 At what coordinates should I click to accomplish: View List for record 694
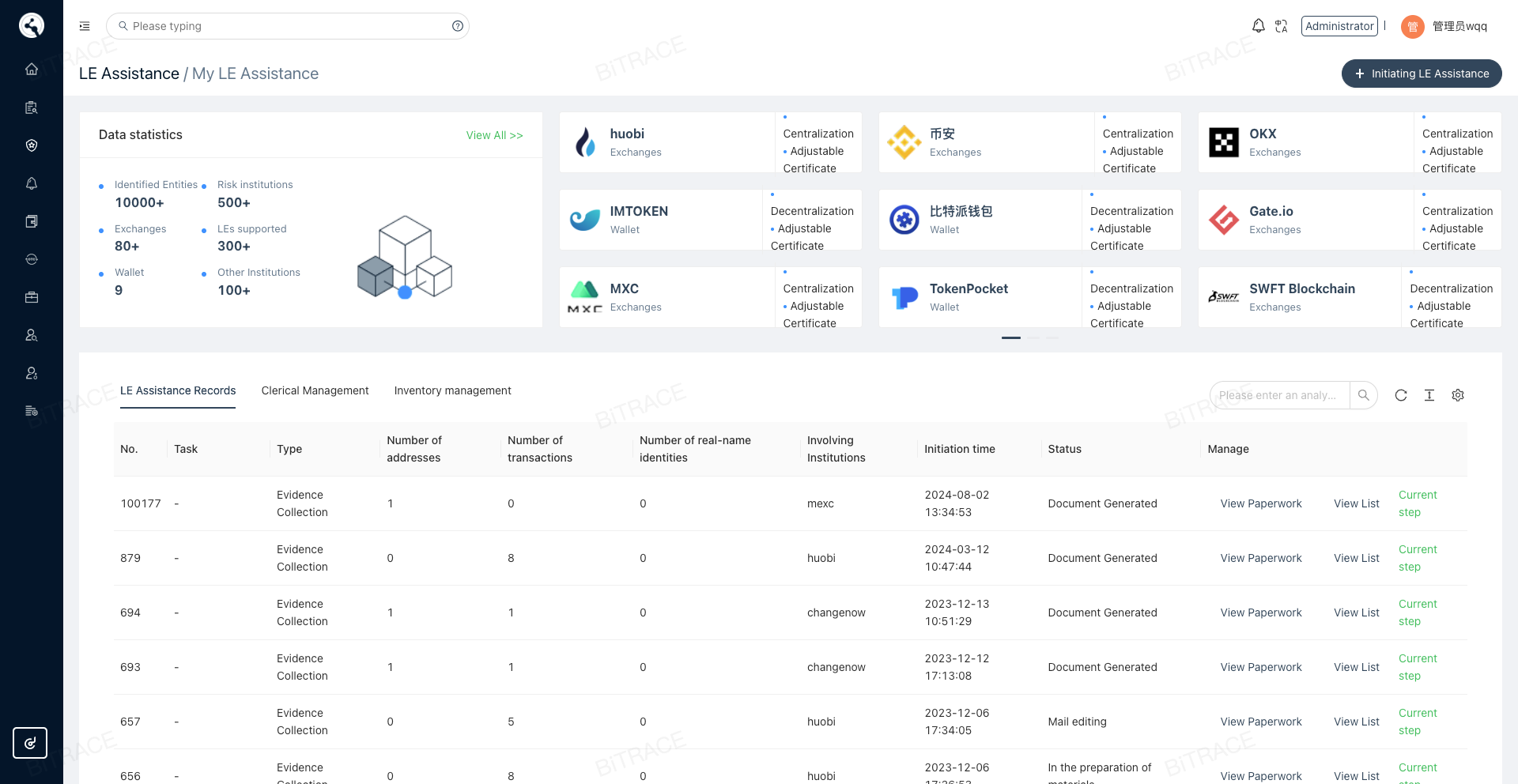point(1357,612)
